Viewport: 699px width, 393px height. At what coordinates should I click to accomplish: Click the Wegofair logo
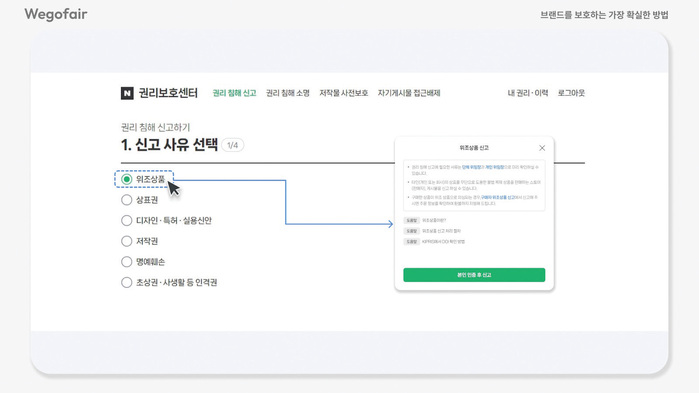[56, 14]
